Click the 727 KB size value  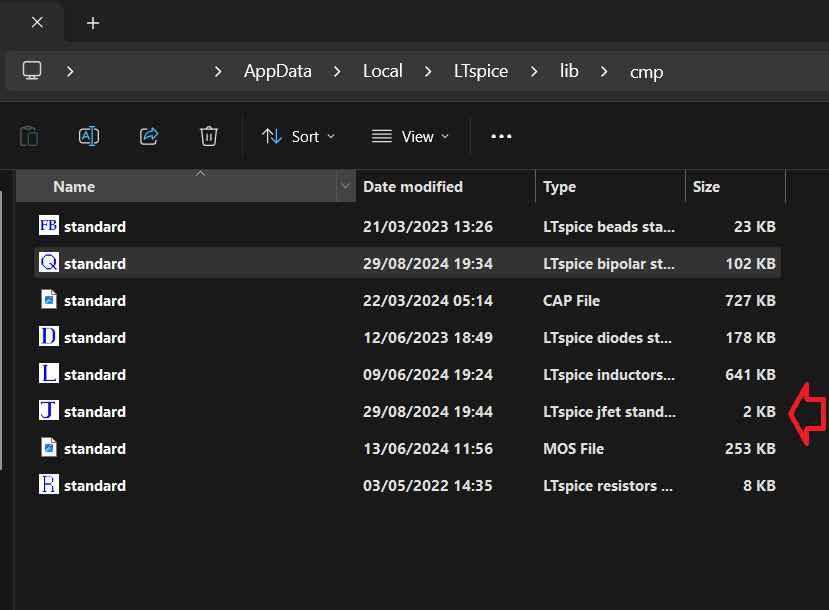[x=750, y=301]
